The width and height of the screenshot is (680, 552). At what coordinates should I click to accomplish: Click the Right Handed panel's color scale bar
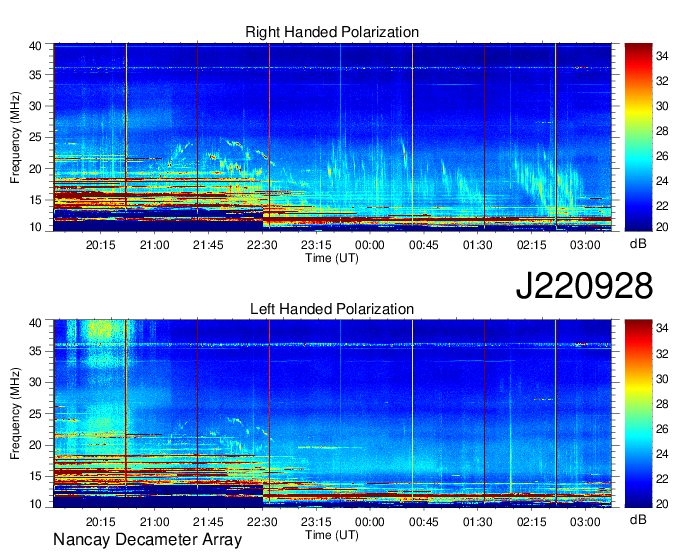coord(638,137)
